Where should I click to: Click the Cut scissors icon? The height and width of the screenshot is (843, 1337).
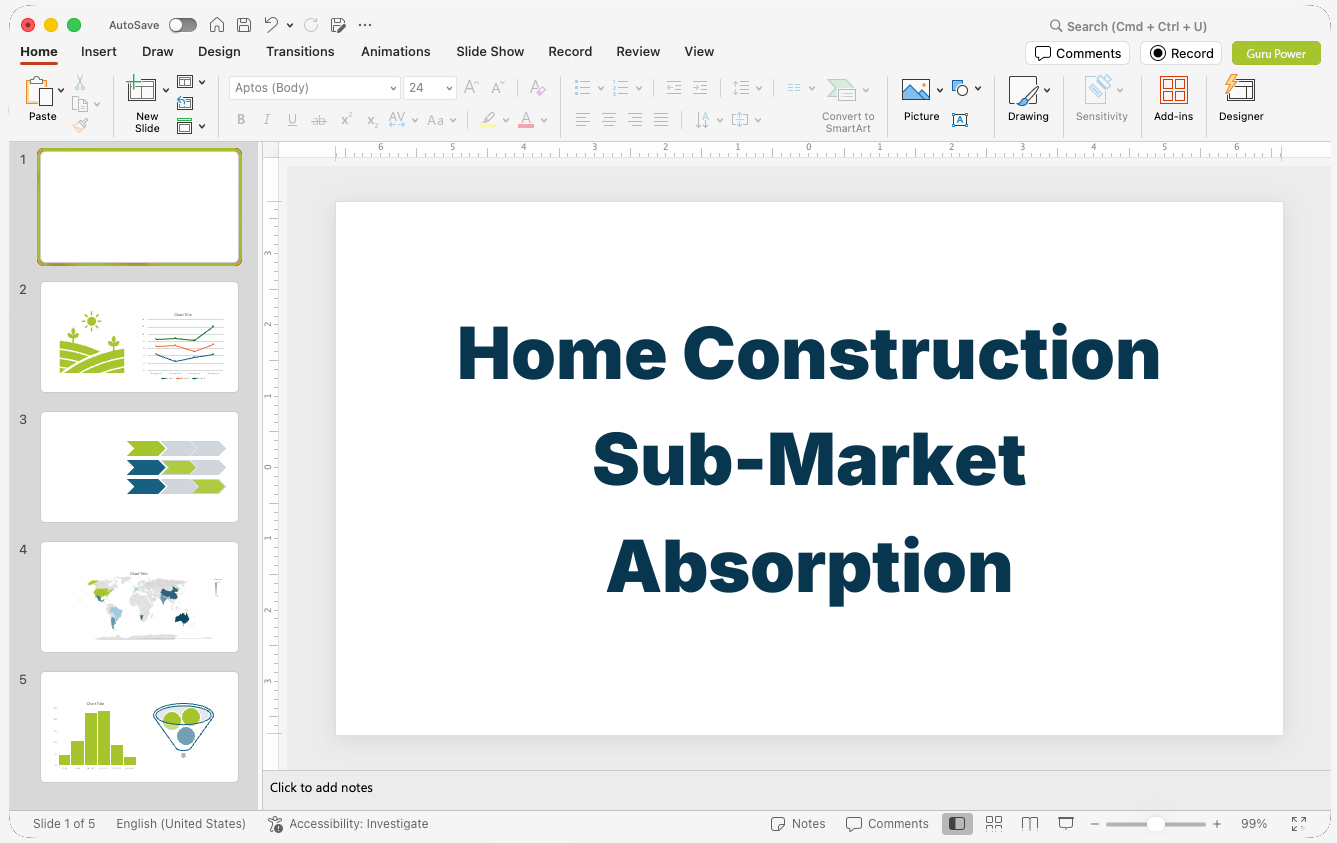pos(80,83)
